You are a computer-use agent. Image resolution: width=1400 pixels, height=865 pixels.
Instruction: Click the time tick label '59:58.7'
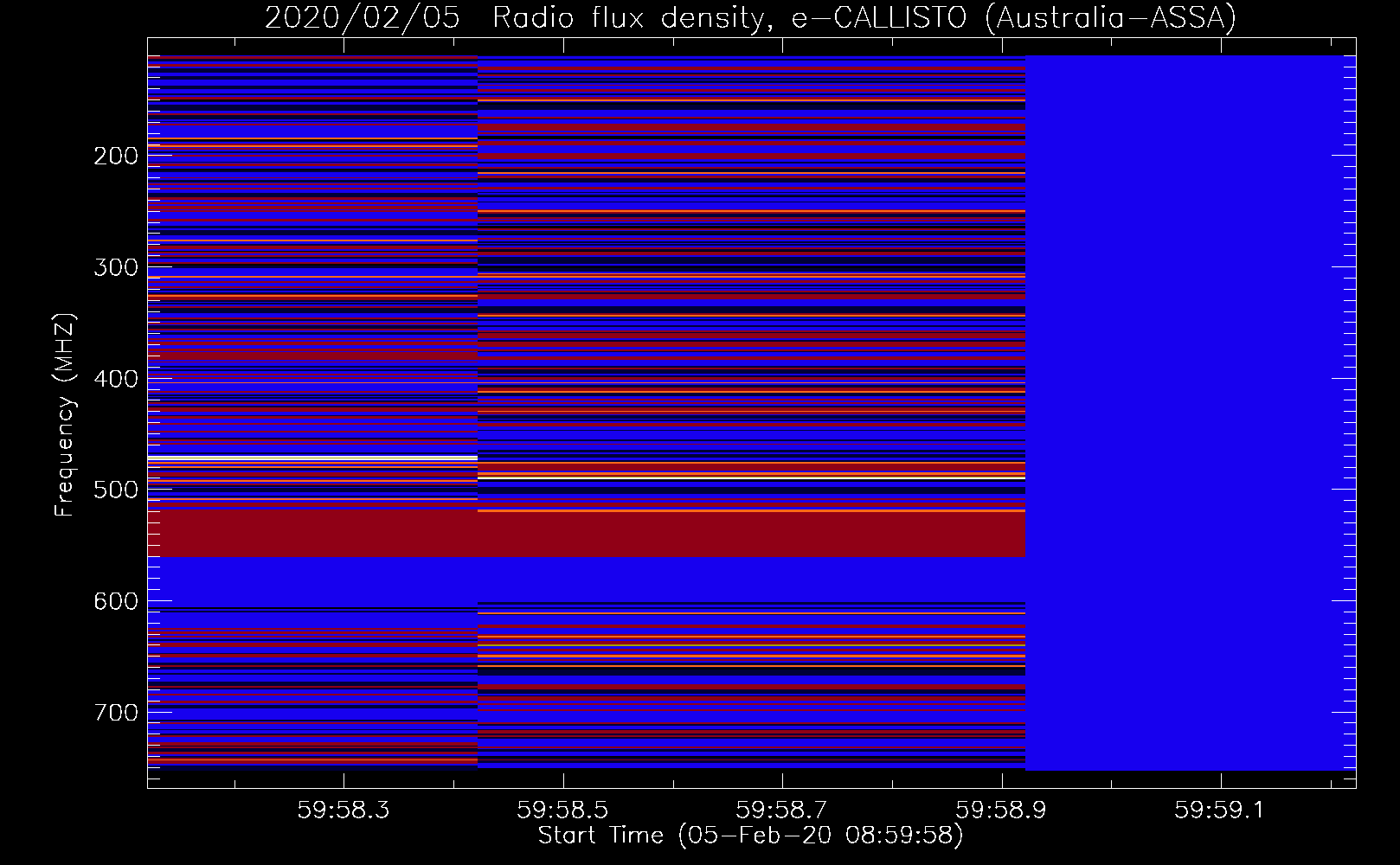[782, 811]
